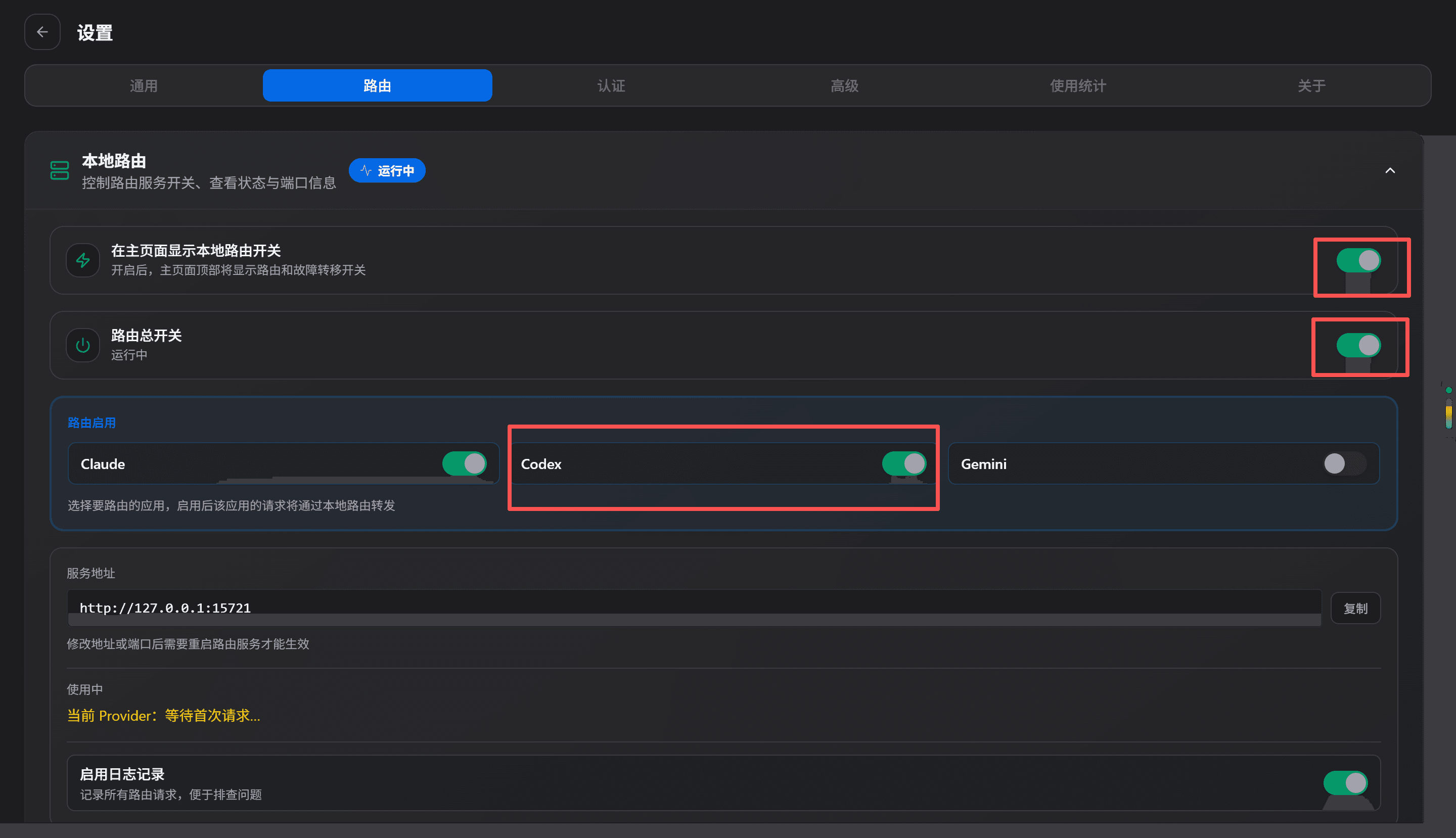Click the 复制 button

tap(1355, 608)
